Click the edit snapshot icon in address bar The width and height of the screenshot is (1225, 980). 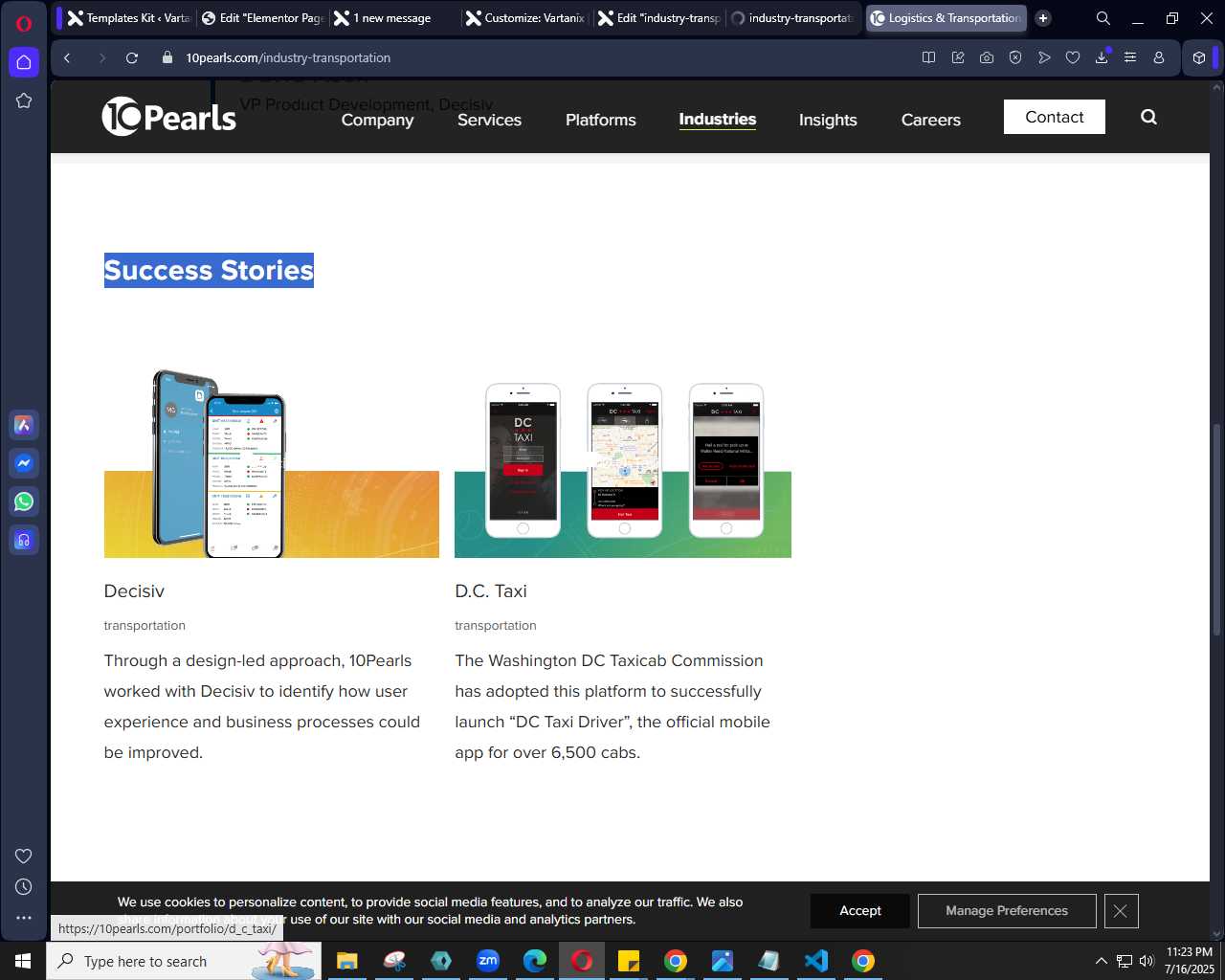[958, 57]
